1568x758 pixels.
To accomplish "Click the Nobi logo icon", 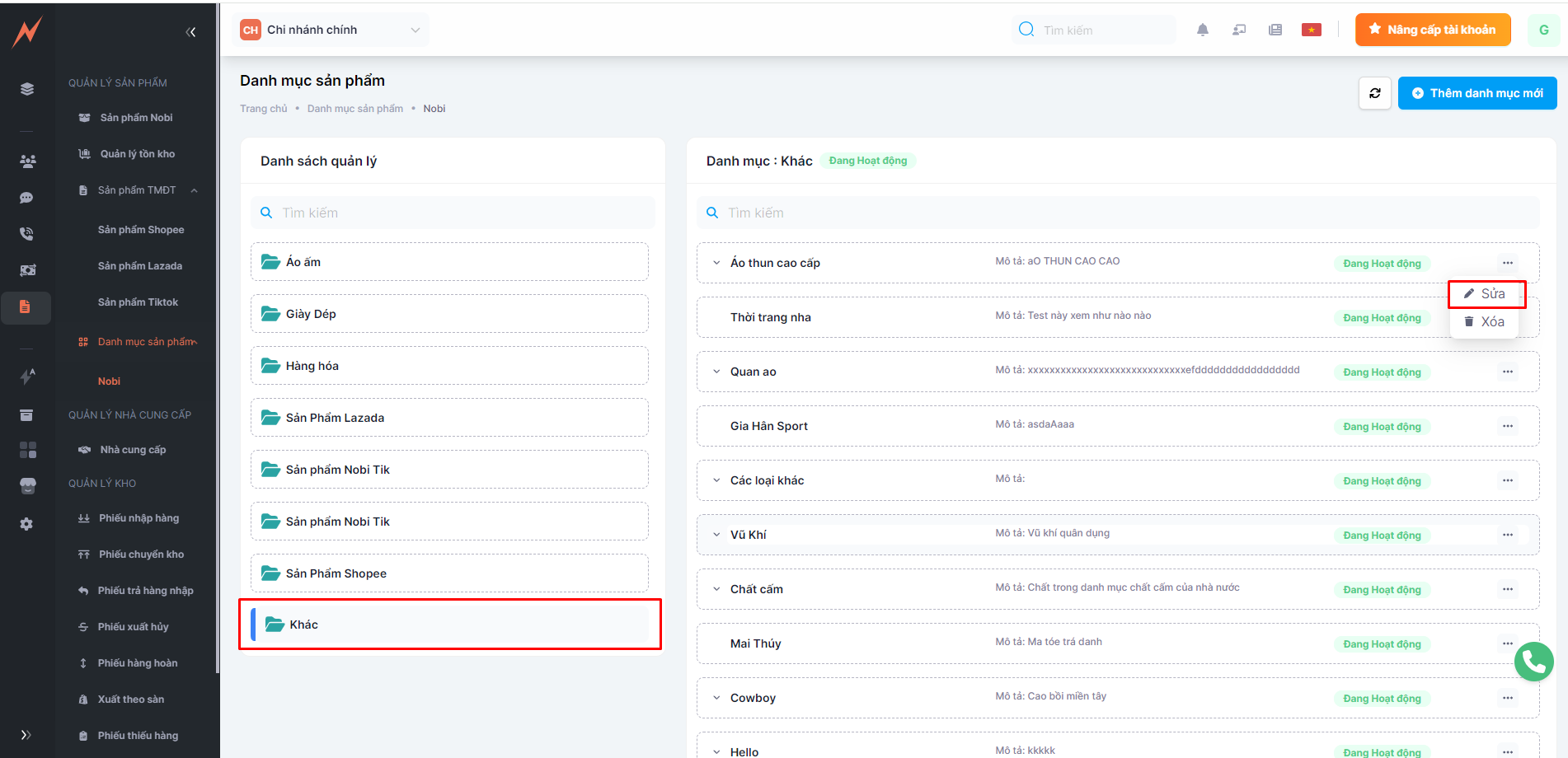I will click(x=27, y=32).
